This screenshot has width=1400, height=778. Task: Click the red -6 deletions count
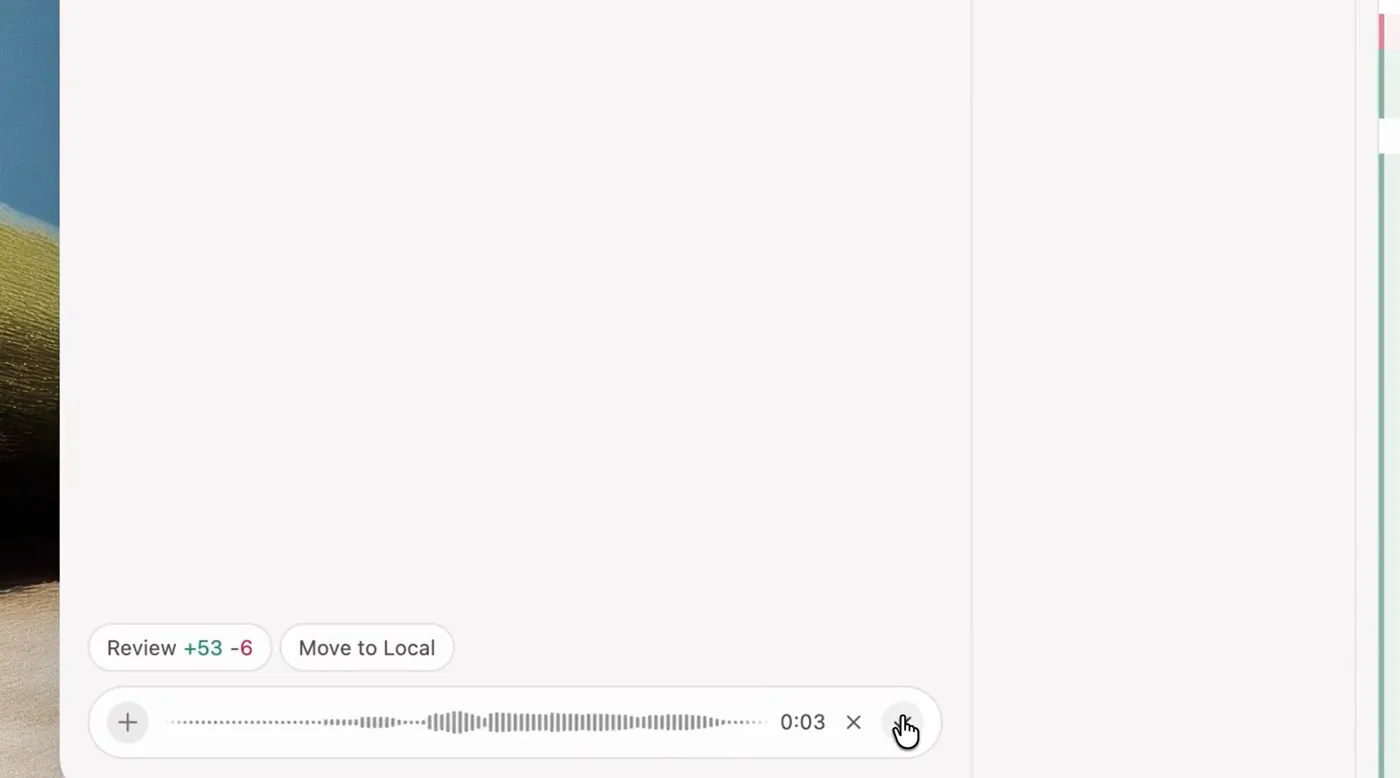[241, 648]
